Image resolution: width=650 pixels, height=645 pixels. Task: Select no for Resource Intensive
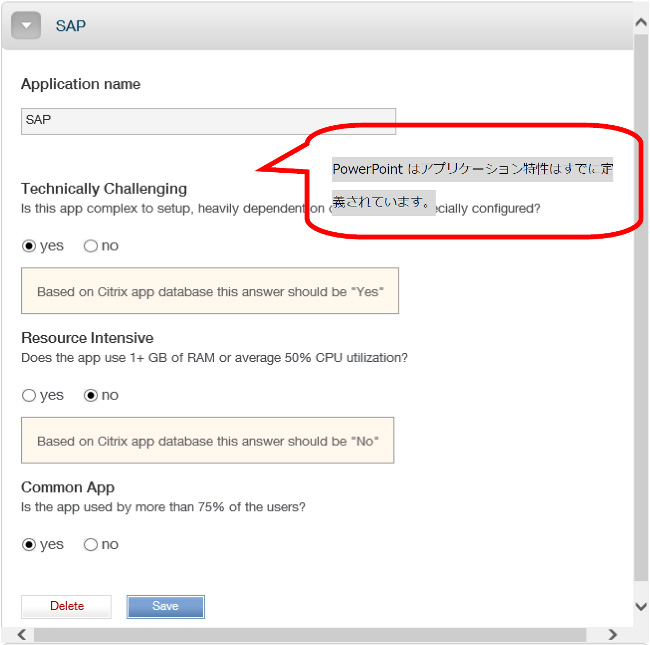tap(91, 395)
